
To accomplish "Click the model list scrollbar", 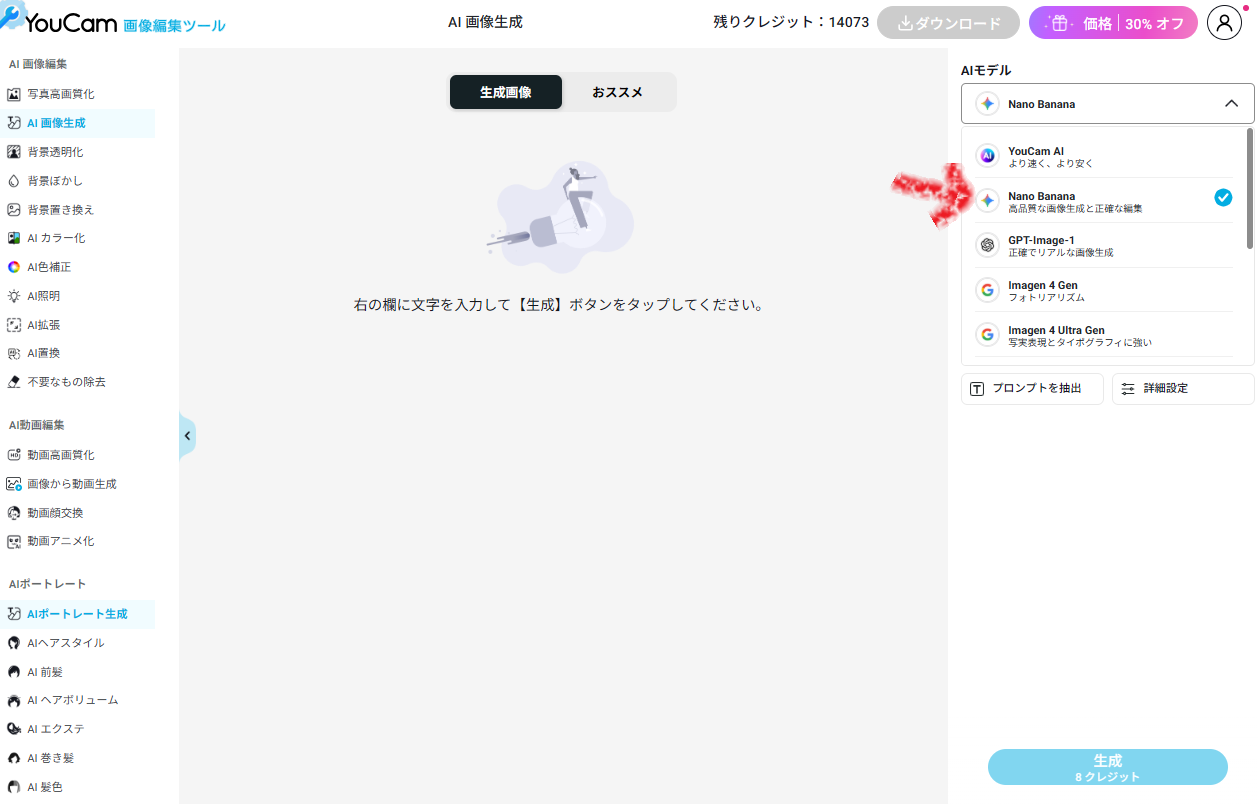I will 1249,188.
